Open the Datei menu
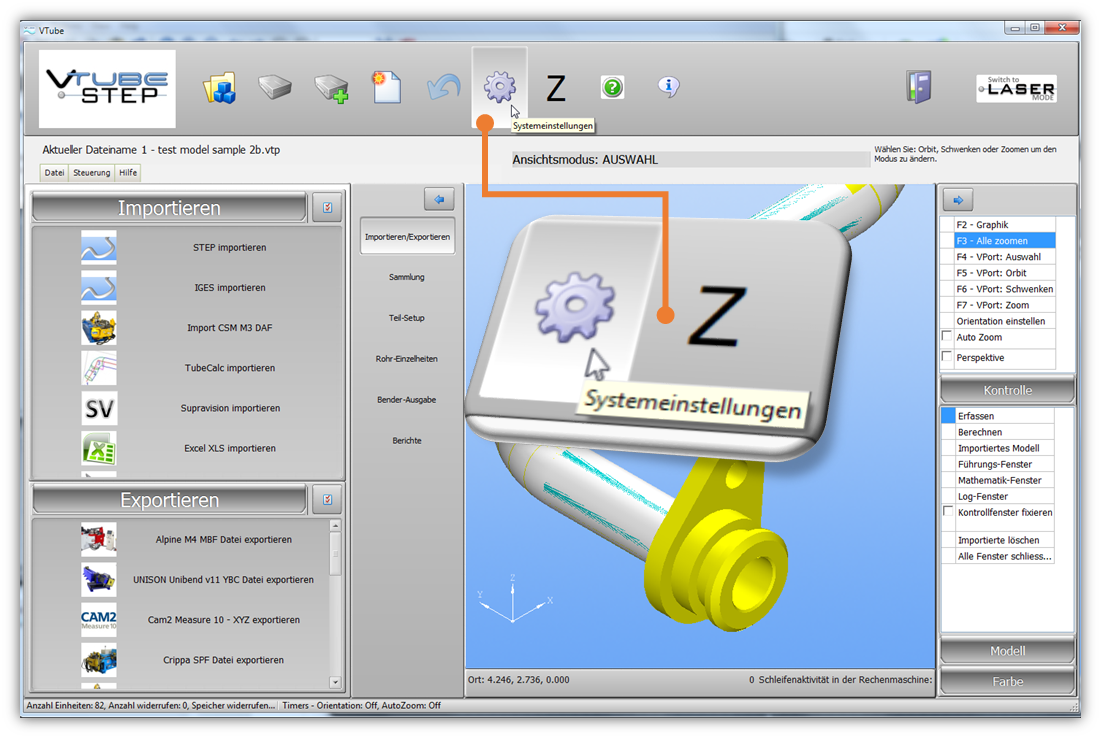 coord(54,173)
